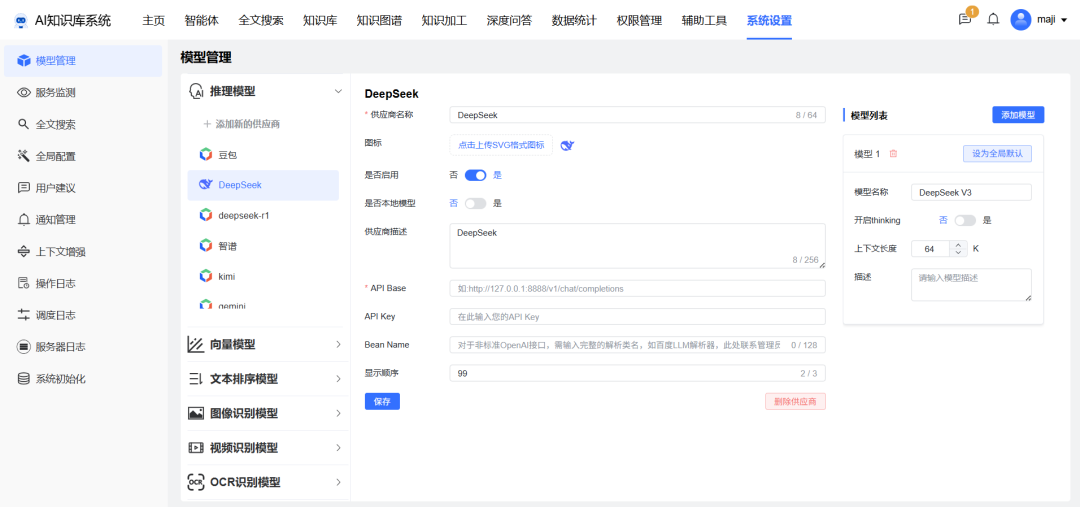Click the 图像识别模型 picture icon

tap(196, 413)
